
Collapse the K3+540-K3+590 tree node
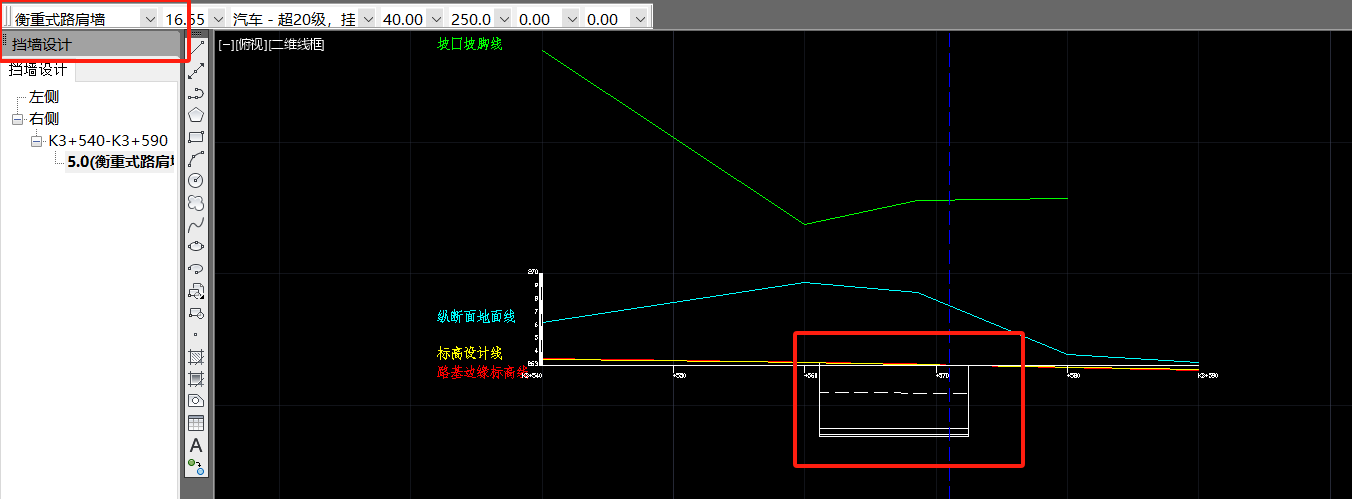pyautogui.click(x=36, y=141)
